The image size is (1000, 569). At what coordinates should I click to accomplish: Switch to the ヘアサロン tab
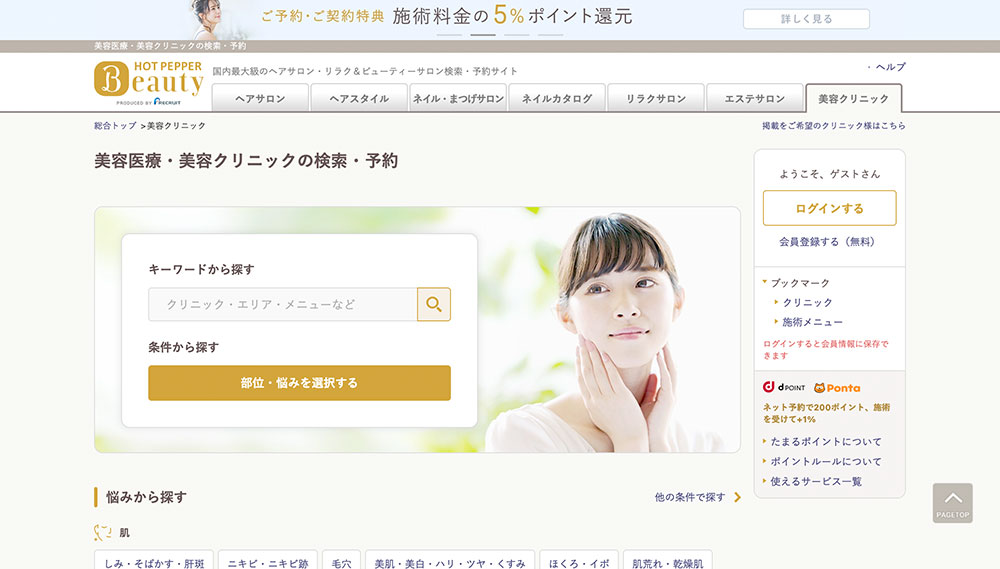[x=260, y=99]
